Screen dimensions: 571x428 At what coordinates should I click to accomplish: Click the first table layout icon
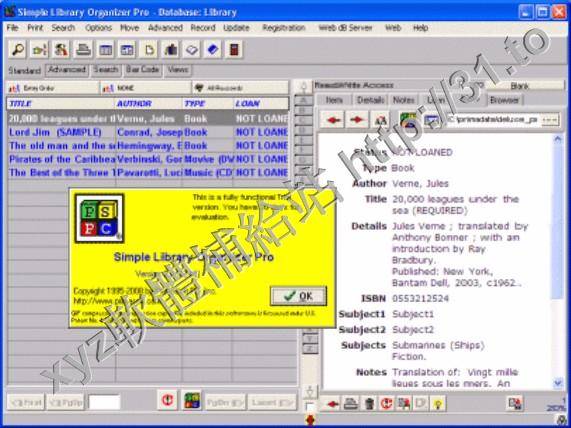point(105,50)
